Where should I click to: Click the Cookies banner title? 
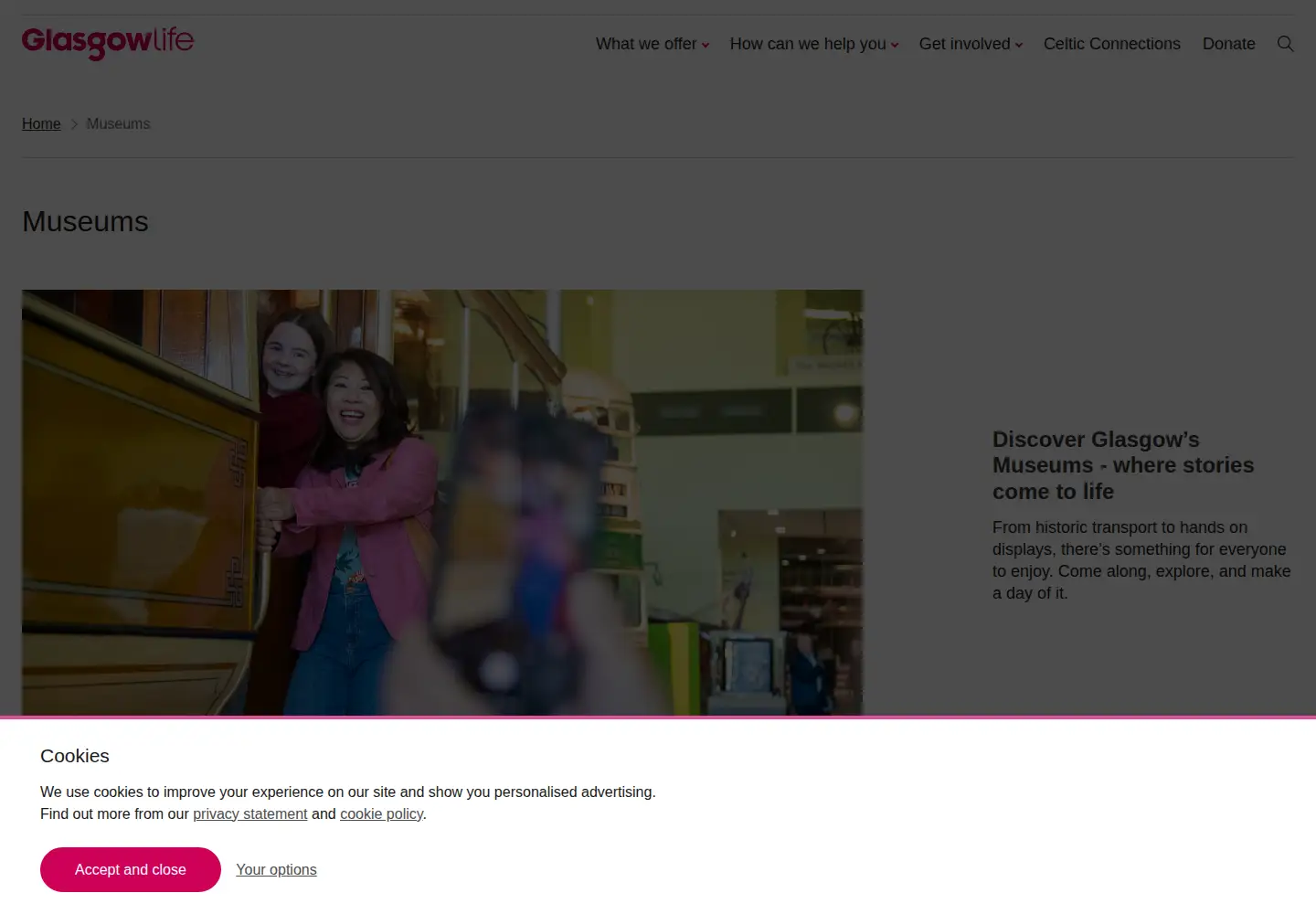pos(75,756)
